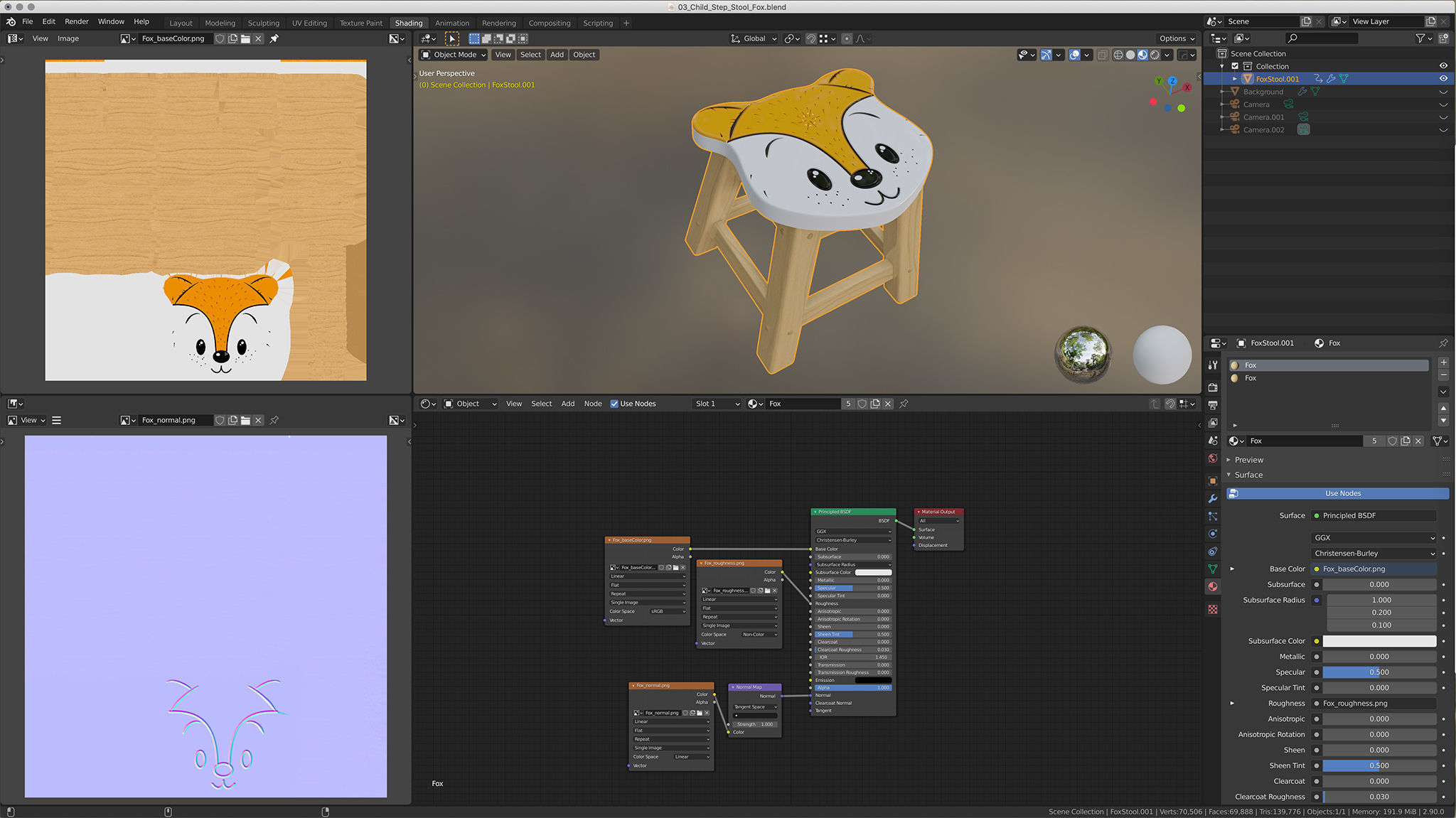Screen dimensions: 1456x818
Task: Add a new material slot with plus
Action: (1443, 362)
